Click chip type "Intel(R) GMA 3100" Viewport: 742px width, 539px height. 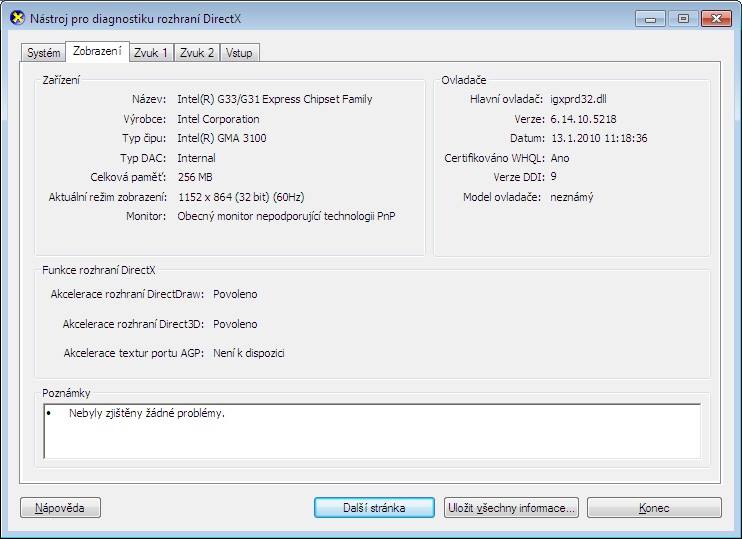221,138
